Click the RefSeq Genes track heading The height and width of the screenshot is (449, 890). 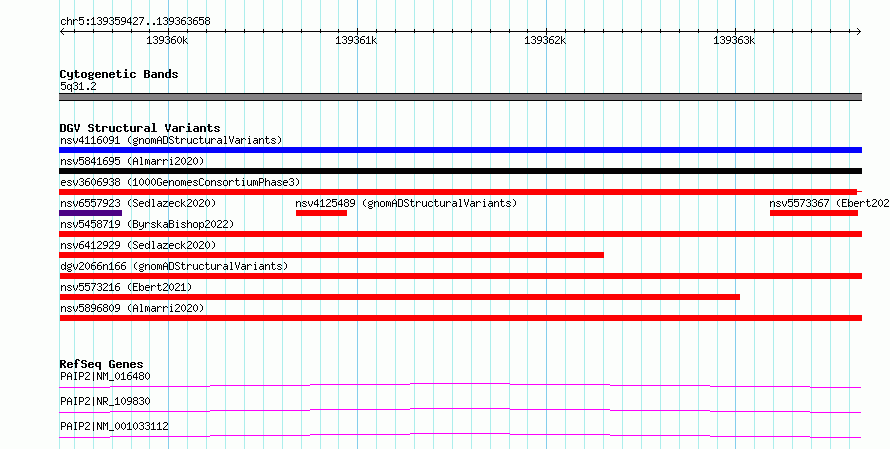[102, 364]
